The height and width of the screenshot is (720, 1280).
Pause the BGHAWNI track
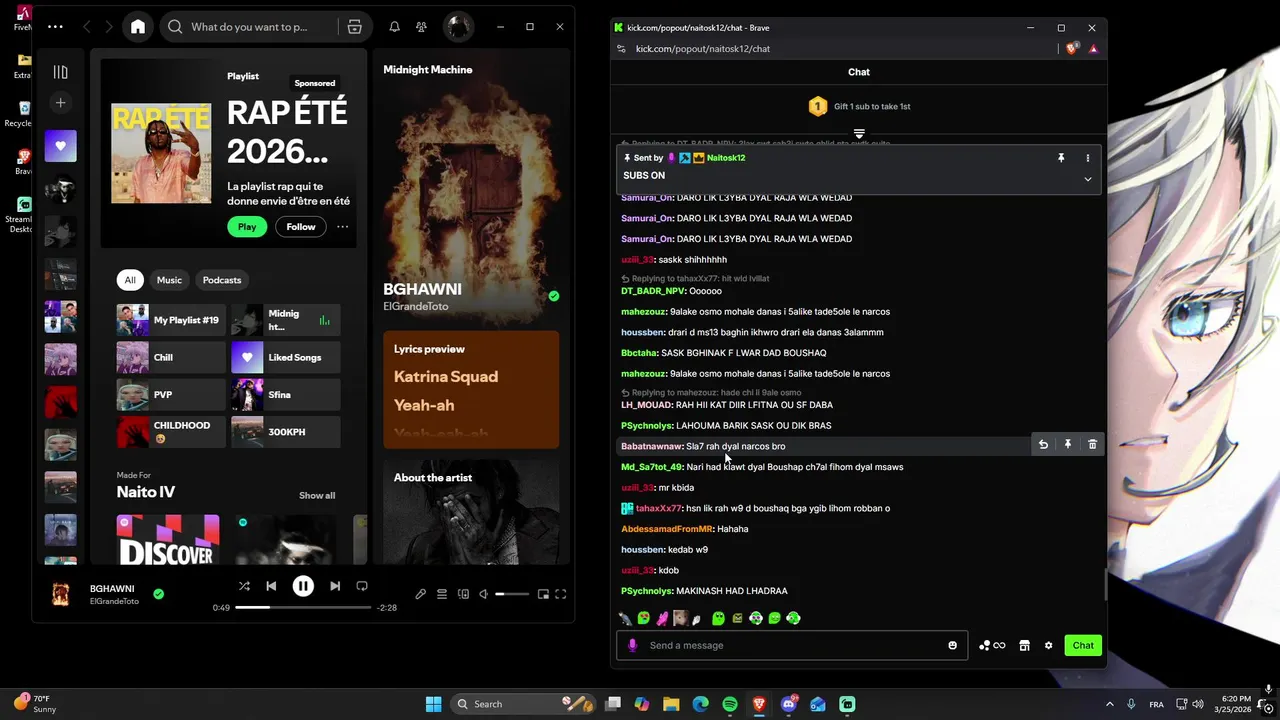point(303,586)
